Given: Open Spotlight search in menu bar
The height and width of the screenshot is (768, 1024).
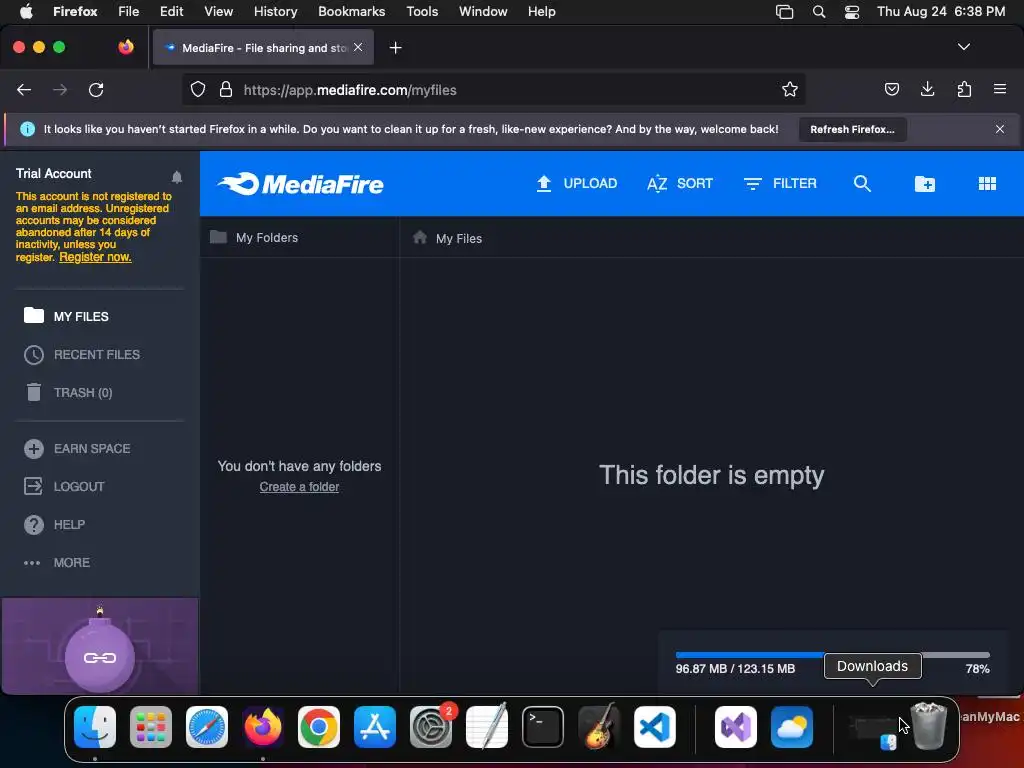Looking at the screenshot, I should tap(819, 12).
